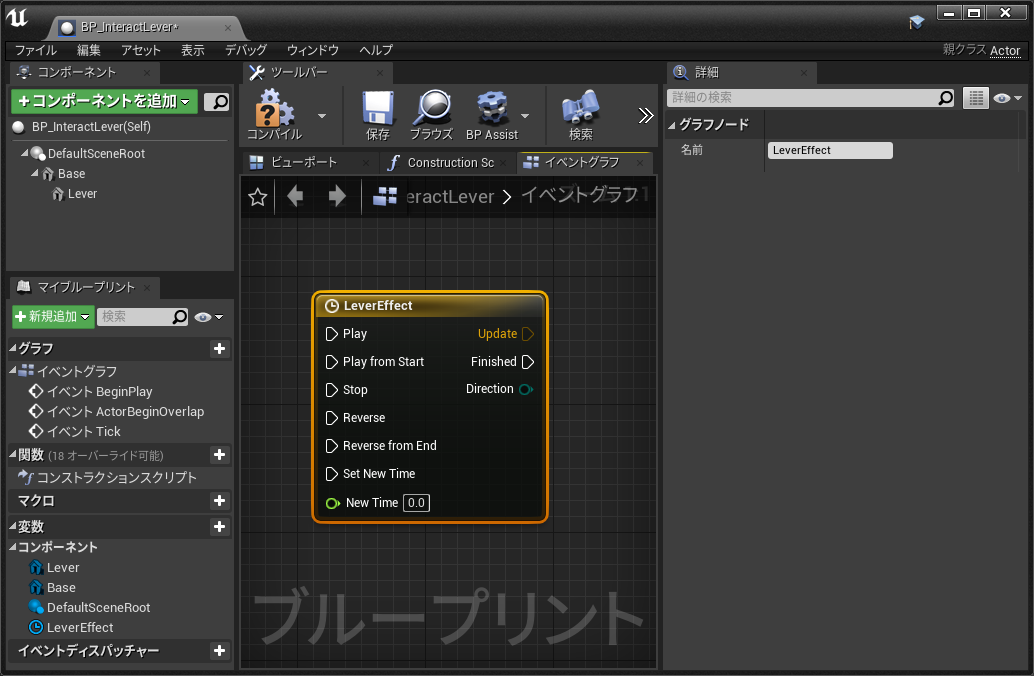
Task: Collapse the Functions section
Action: click(x=13, y=454)
